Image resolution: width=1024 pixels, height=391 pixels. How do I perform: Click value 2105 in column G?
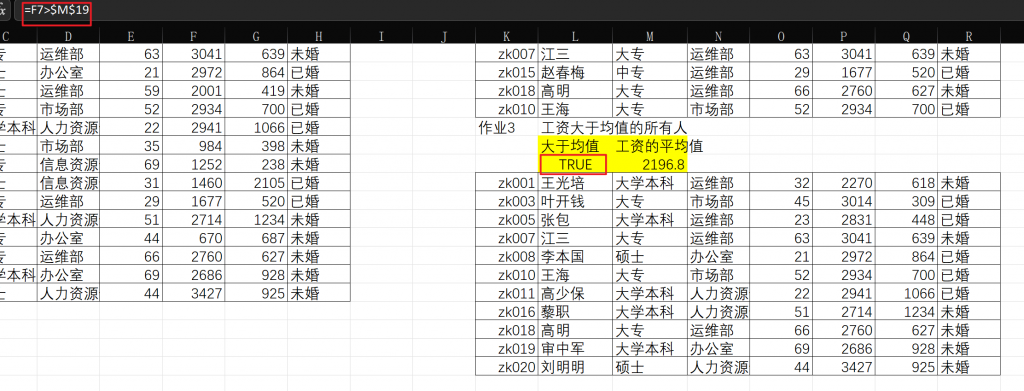point(256,183)
